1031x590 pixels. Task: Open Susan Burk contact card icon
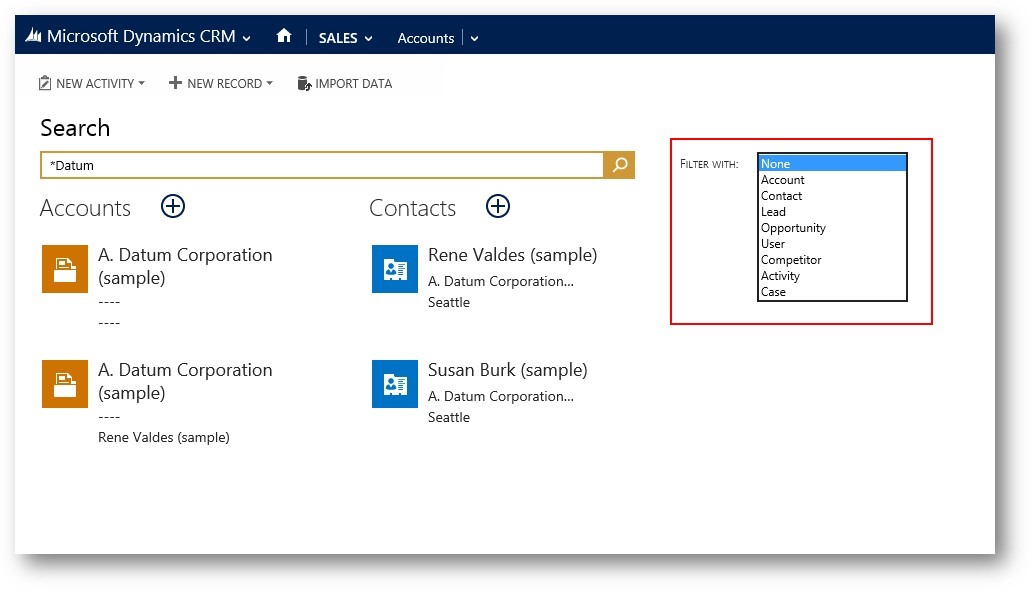point(395,383)
